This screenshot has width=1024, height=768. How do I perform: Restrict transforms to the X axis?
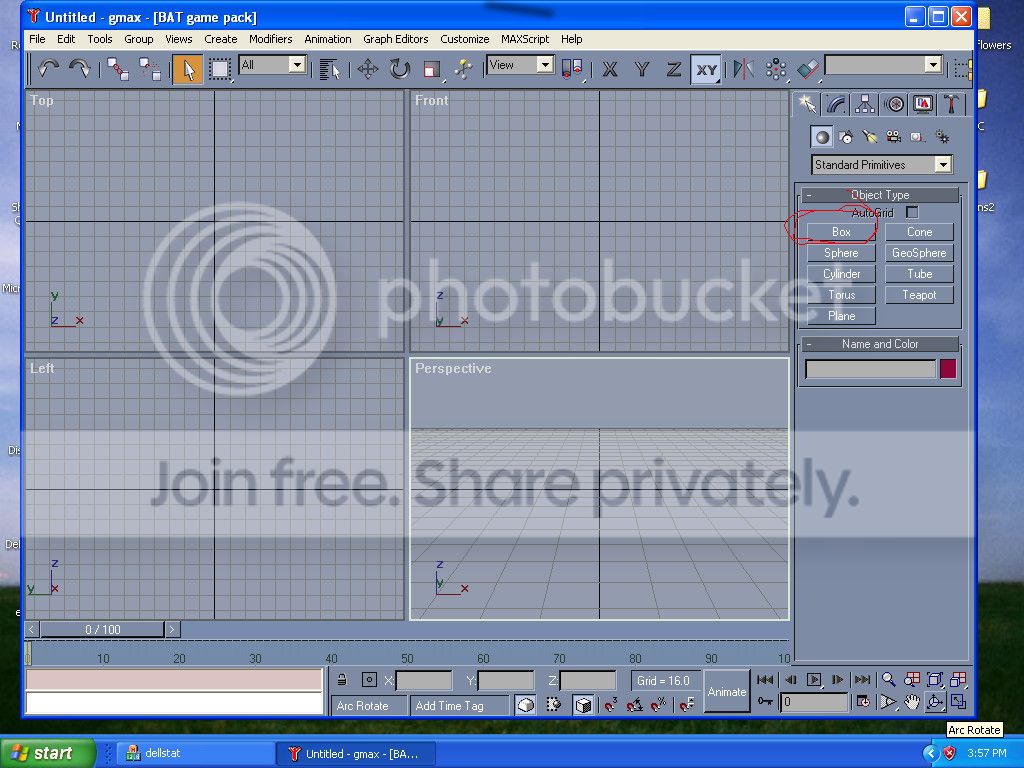click(610, 69)
